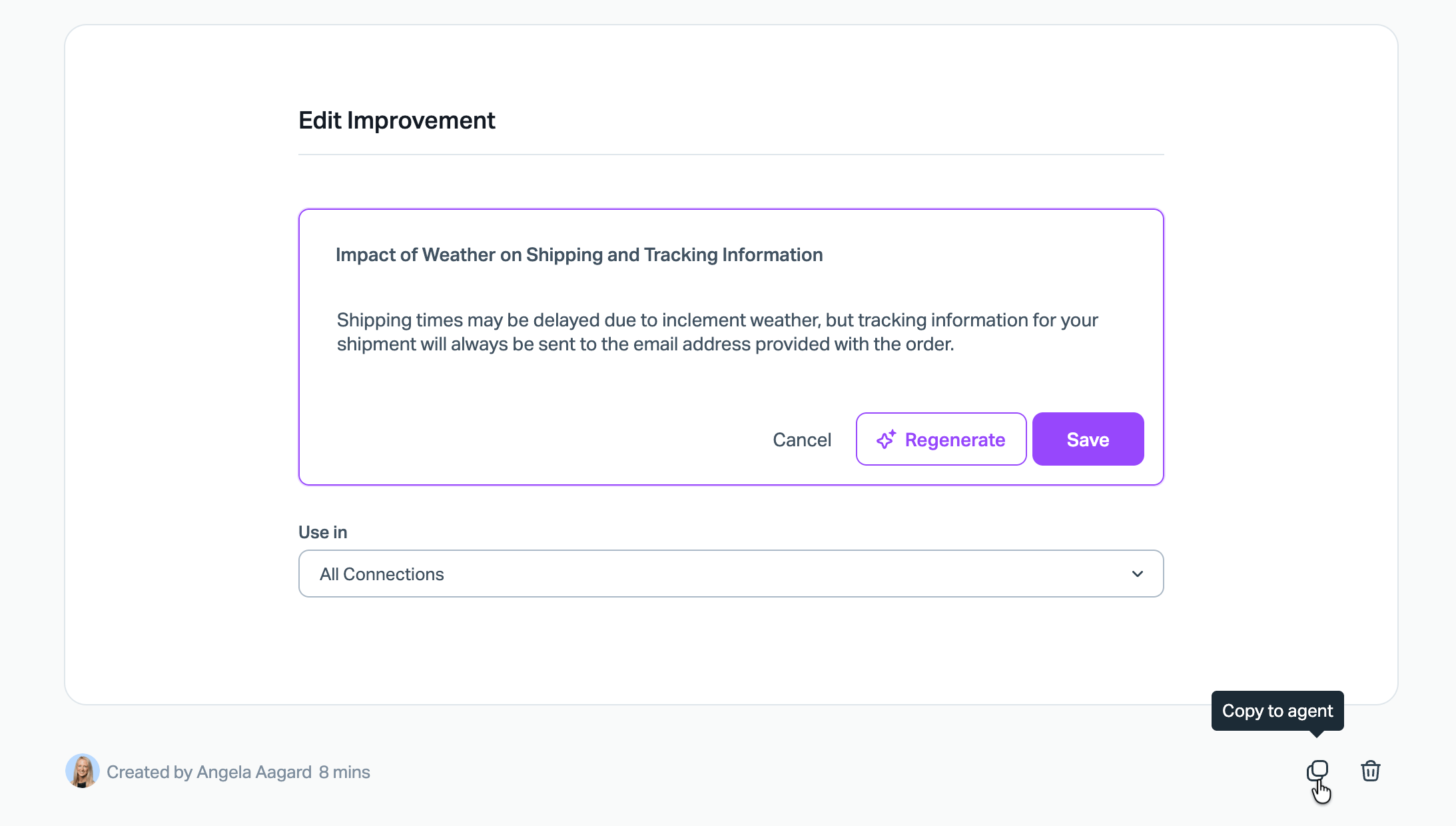Click the word 'Shipping' starting the body
The image size is (1456, 826).
point(374,320)
